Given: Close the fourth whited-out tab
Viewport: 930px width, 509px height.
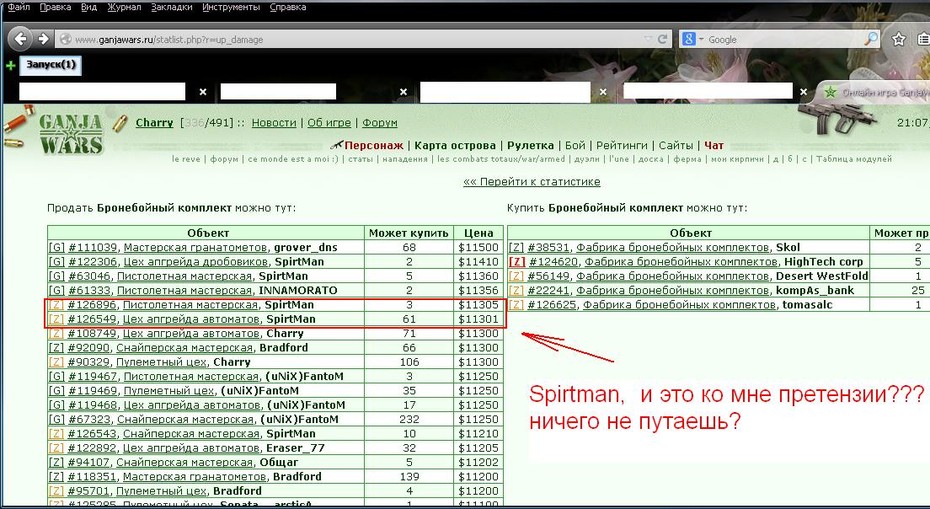Looking at the screenshot, I should pos(804,92).
